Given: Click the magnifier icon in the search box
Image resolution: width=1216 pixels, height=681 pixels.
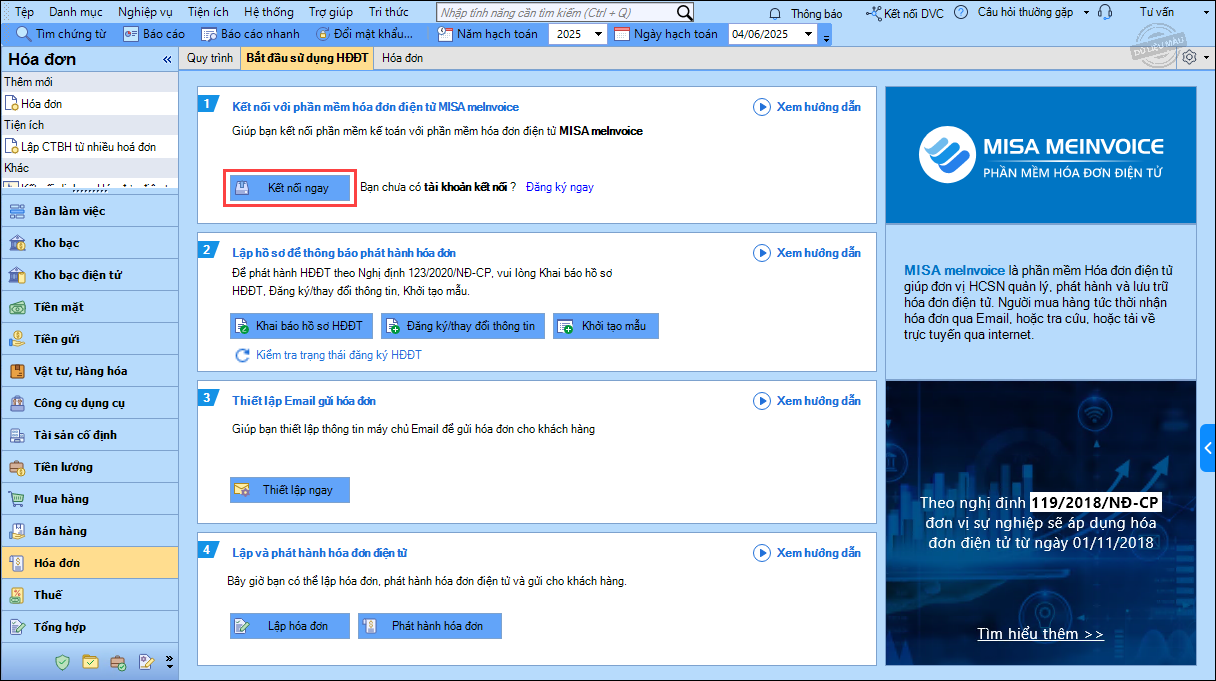Looking at the screenshot, I should coord(684,12).
